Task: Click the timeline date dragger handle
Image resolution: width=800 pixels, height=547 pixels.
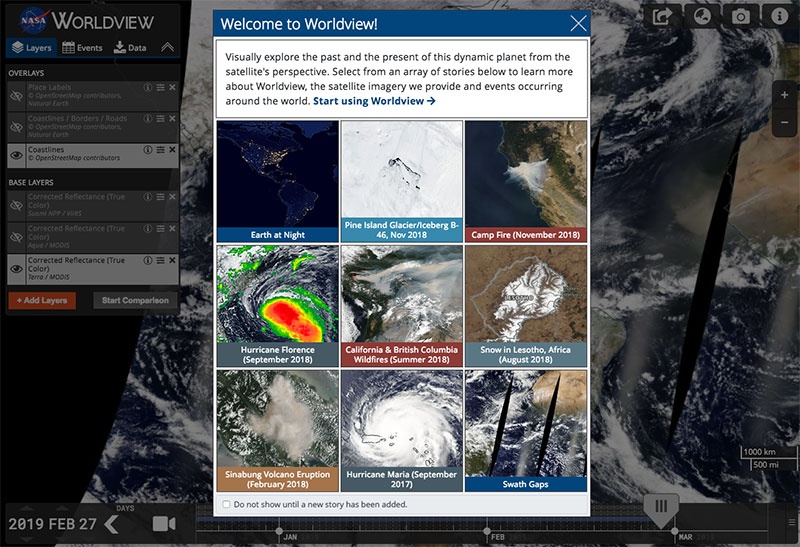Action: coord(661,509)
